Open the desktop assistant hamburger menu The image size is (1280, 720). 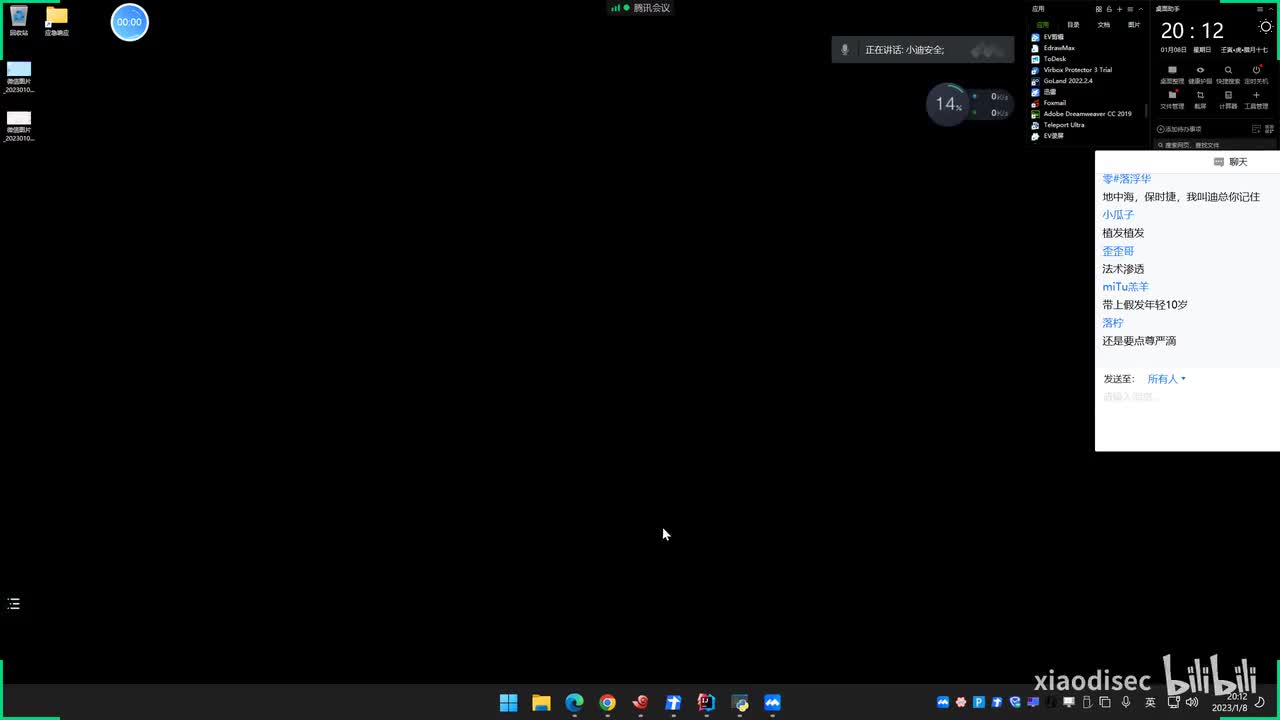(x=1260, y=9)
